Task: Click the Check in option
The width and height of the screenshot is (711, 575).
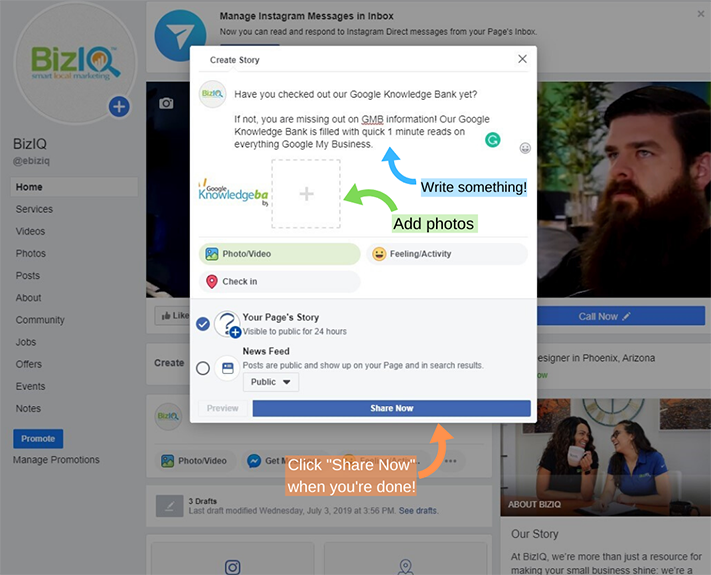Action: pyautogui.click(x=279, y=282)
